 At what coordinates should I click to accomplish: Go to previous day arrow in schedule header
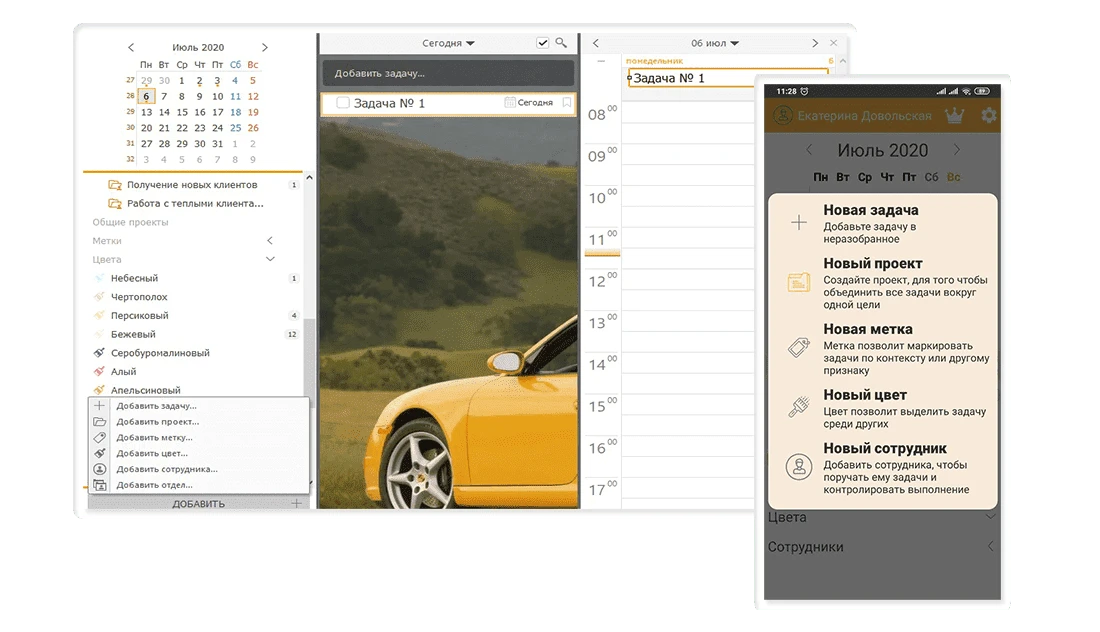click(x=596, y=43)
